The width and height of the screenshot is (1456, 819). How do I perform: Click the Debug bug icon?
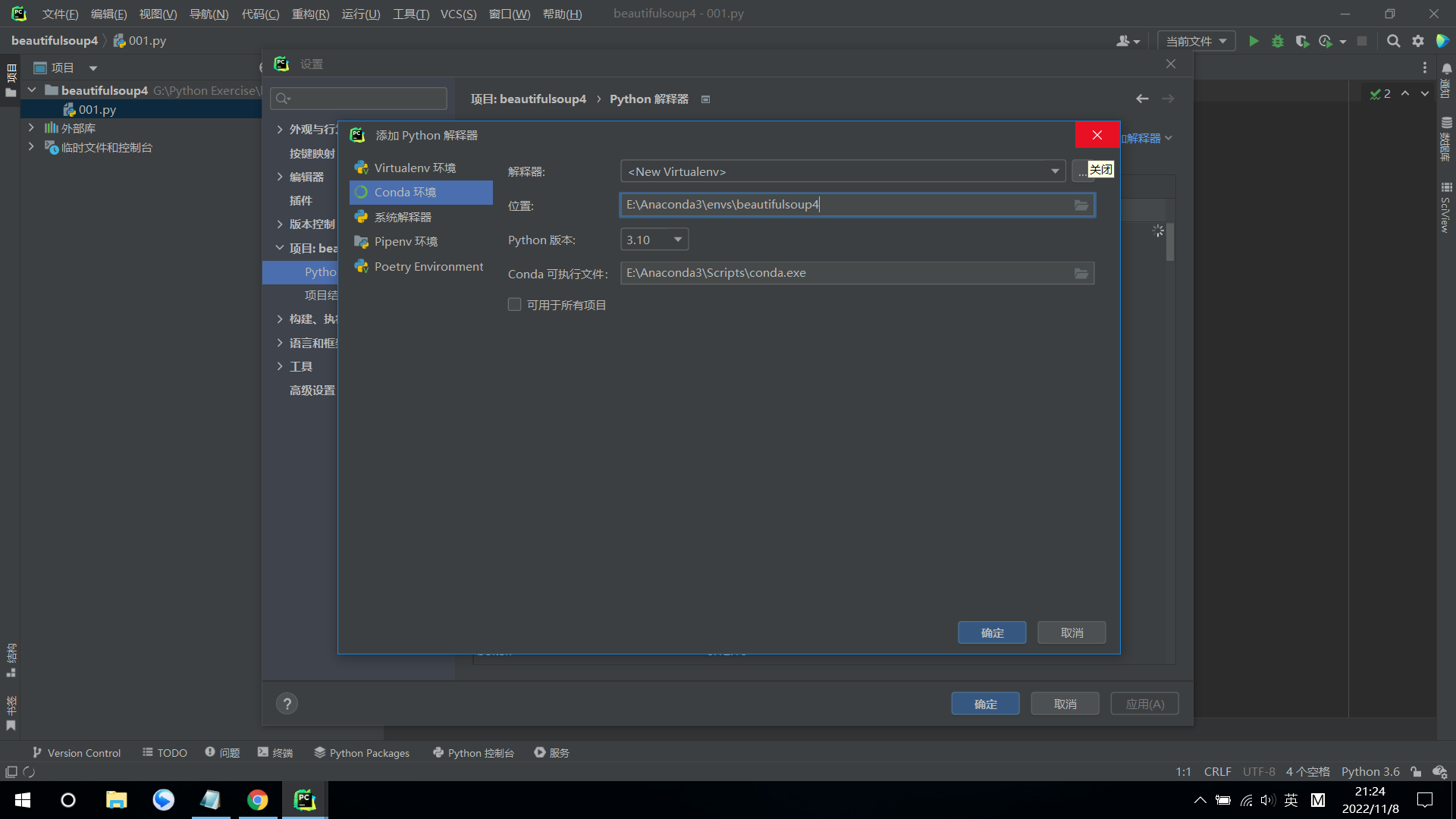tap(1278, 41)
